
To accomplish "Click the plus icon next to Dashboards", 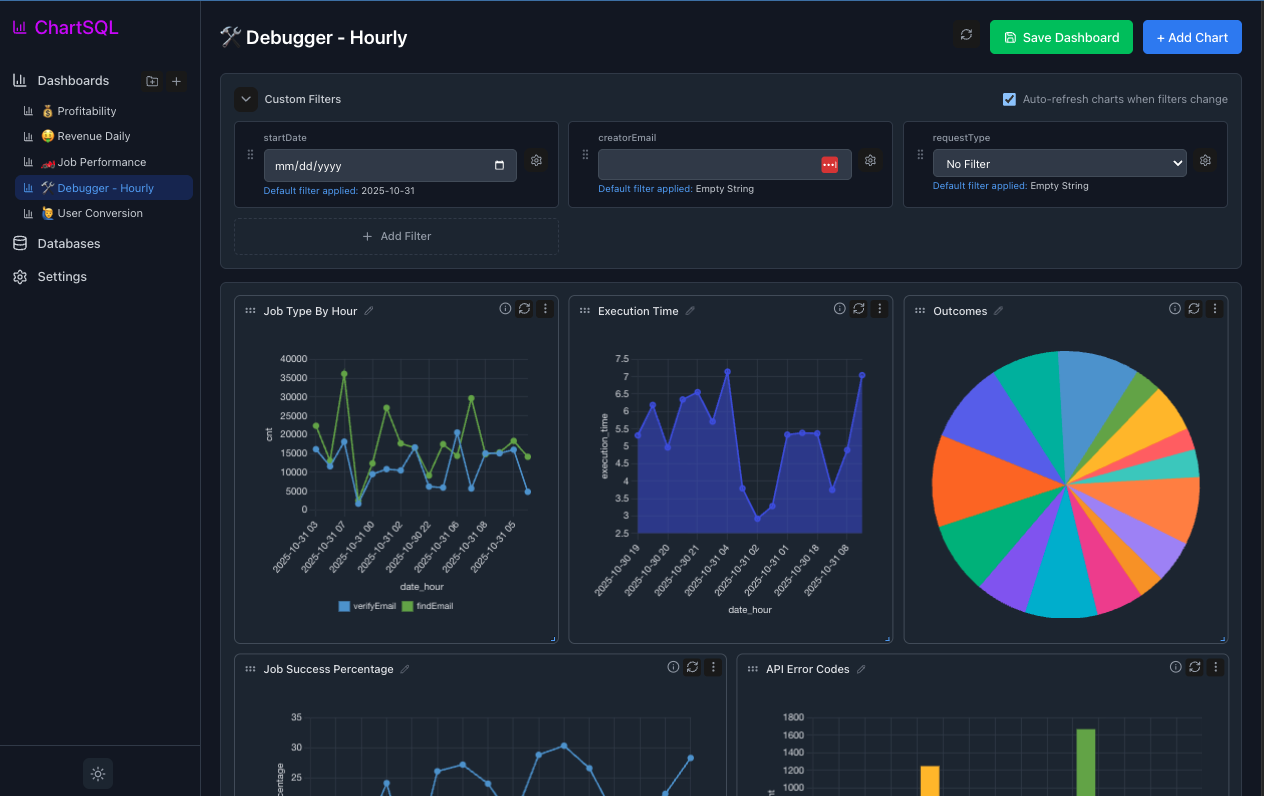I will (176, 81).
